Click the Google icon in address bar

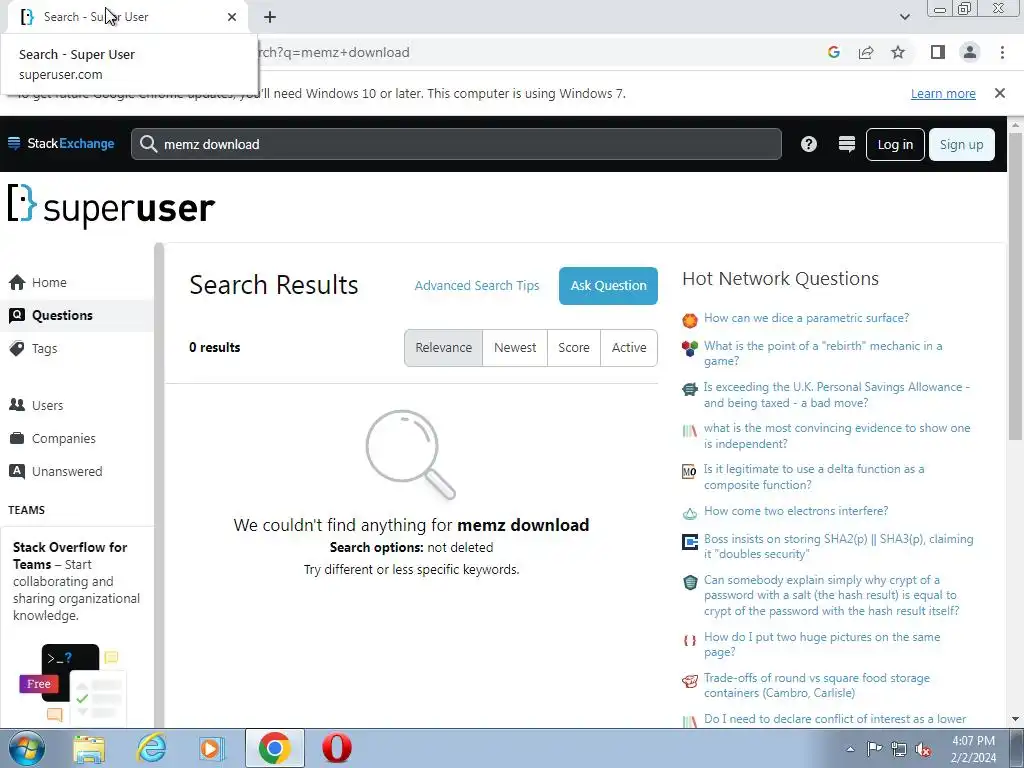(x=833, y=52)
